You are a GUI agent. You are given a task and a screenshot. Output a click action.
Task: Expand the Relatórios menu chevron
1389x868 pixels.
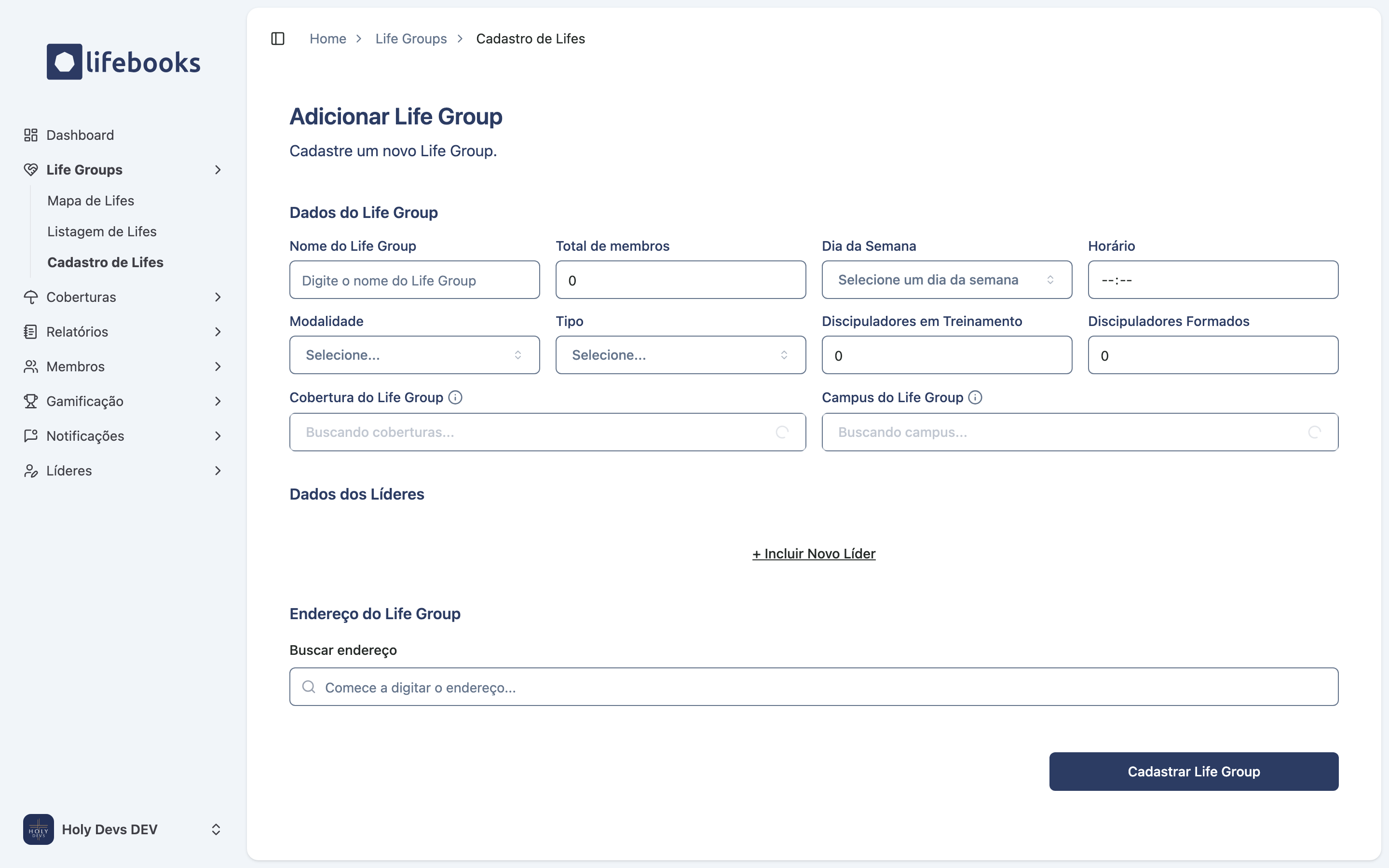[218, 332]
